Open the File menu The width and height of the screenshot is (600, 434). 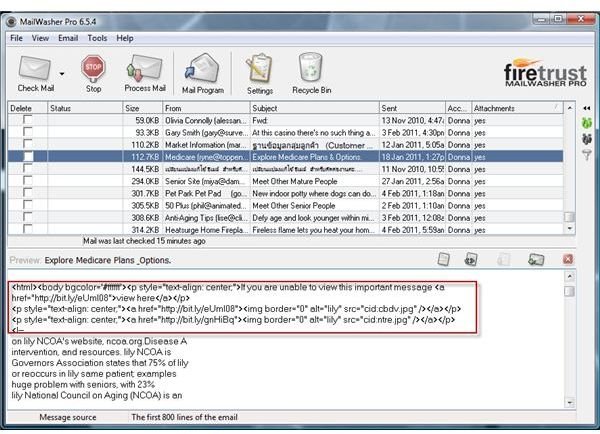click(16, 38)
